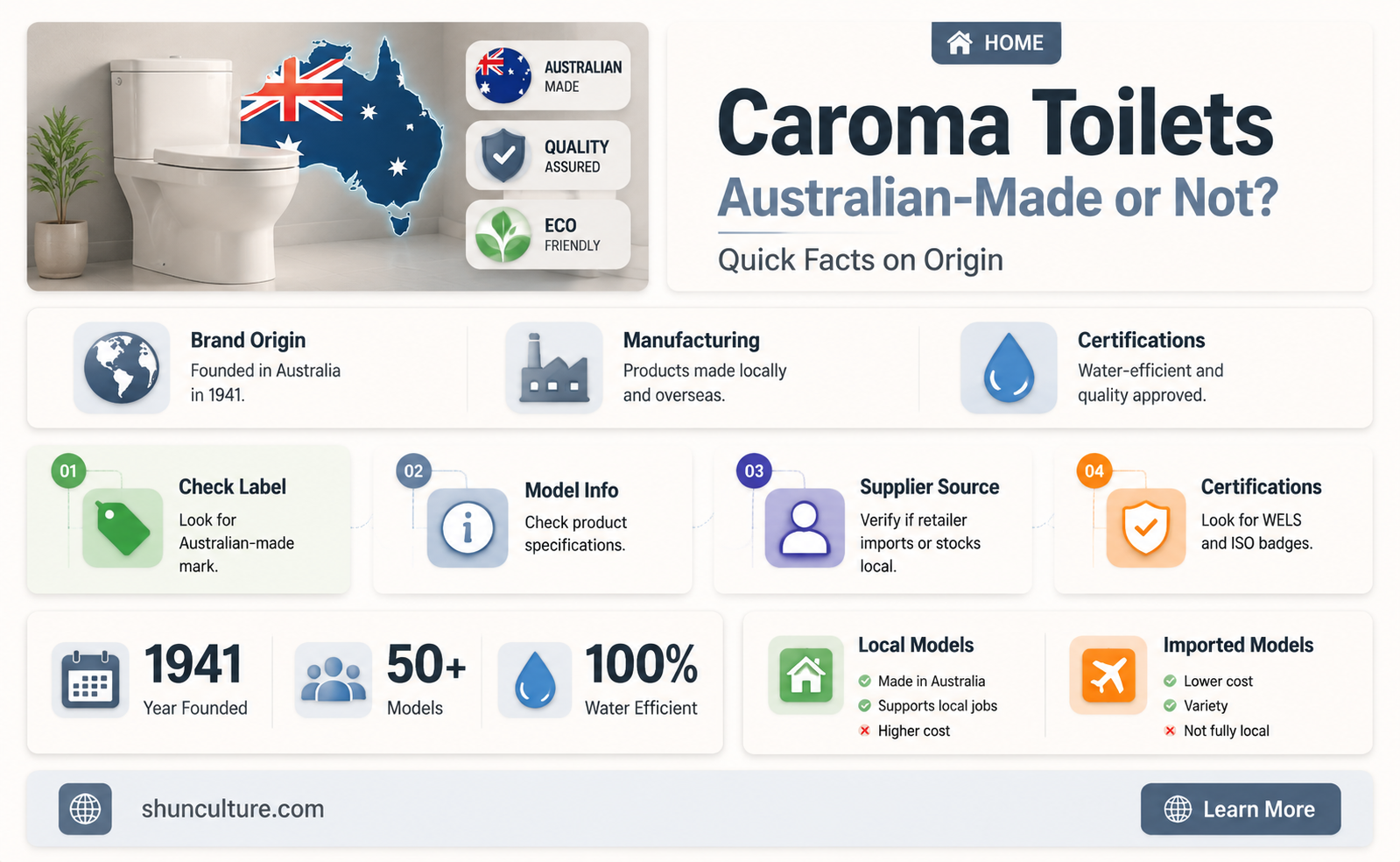1400x862 pixels.
Task: Click the Australian-Made or Not? subtitle
Action: [x=998, y=198]
